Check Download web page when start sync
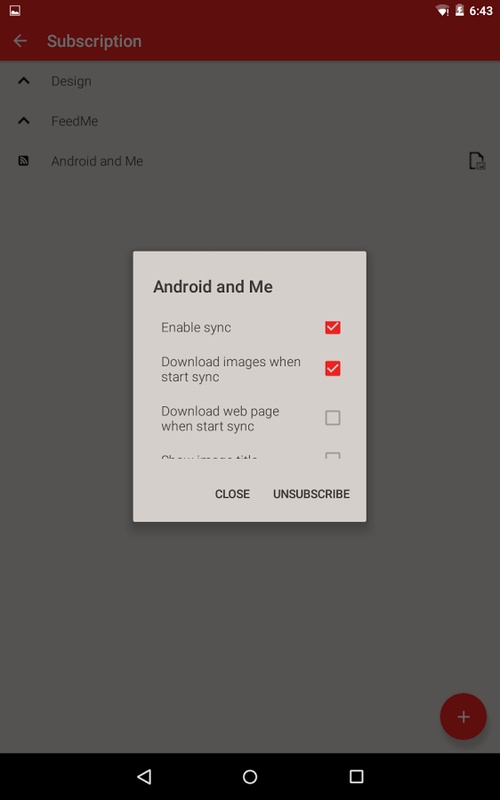Image resolution: width=500 pixels, height=800 pixels. 333,418
